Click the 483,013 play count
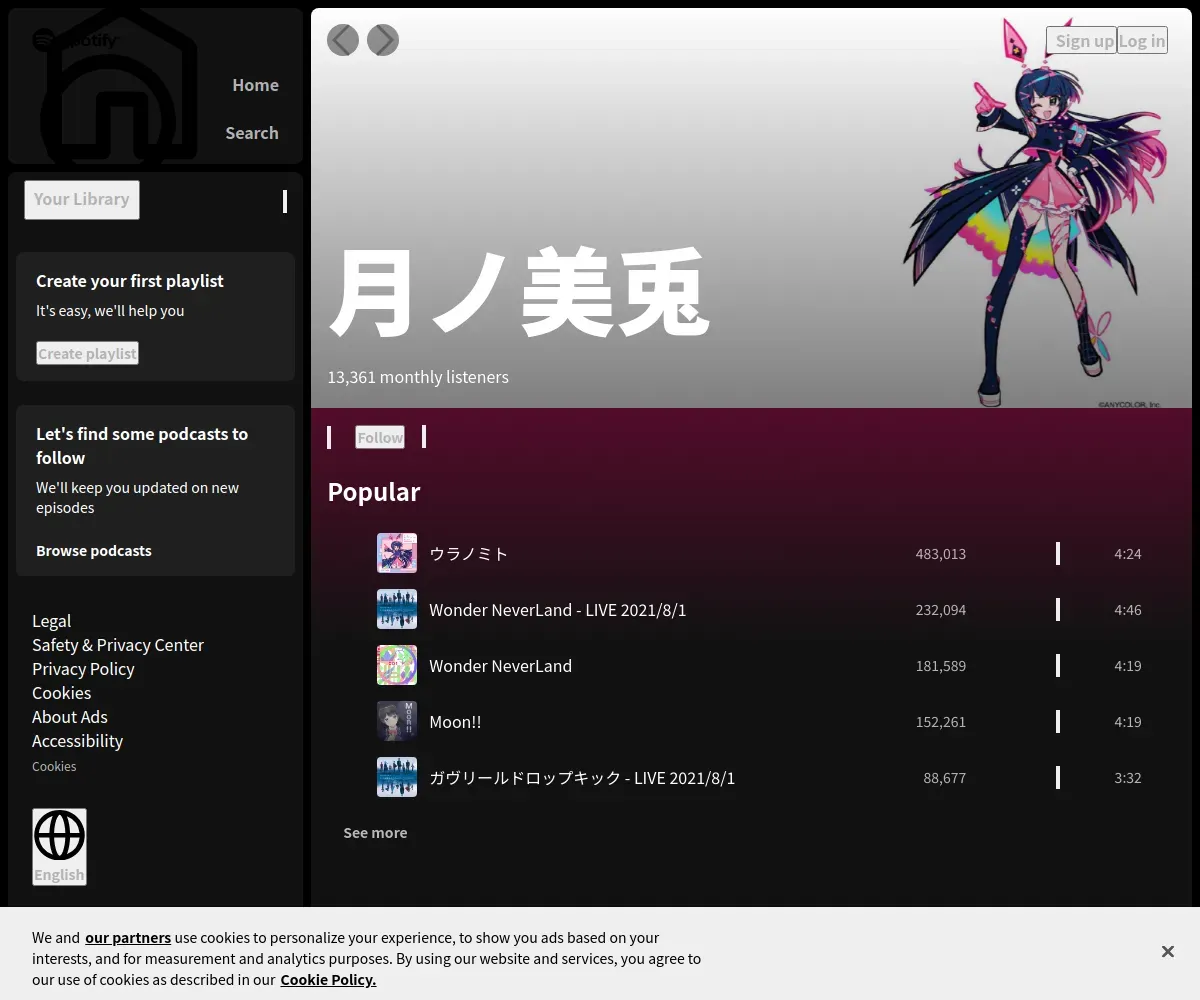Screen dimensions: 1200x1000 click(x=941, y=554)
